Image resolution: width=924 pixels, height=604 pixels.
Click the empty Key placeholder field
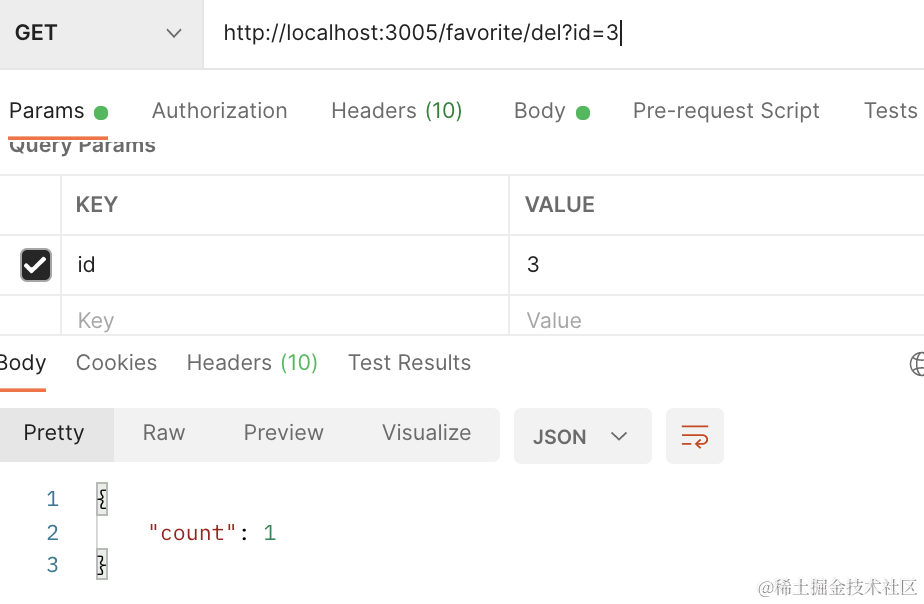pyautogui.click(x=280, y=320)
